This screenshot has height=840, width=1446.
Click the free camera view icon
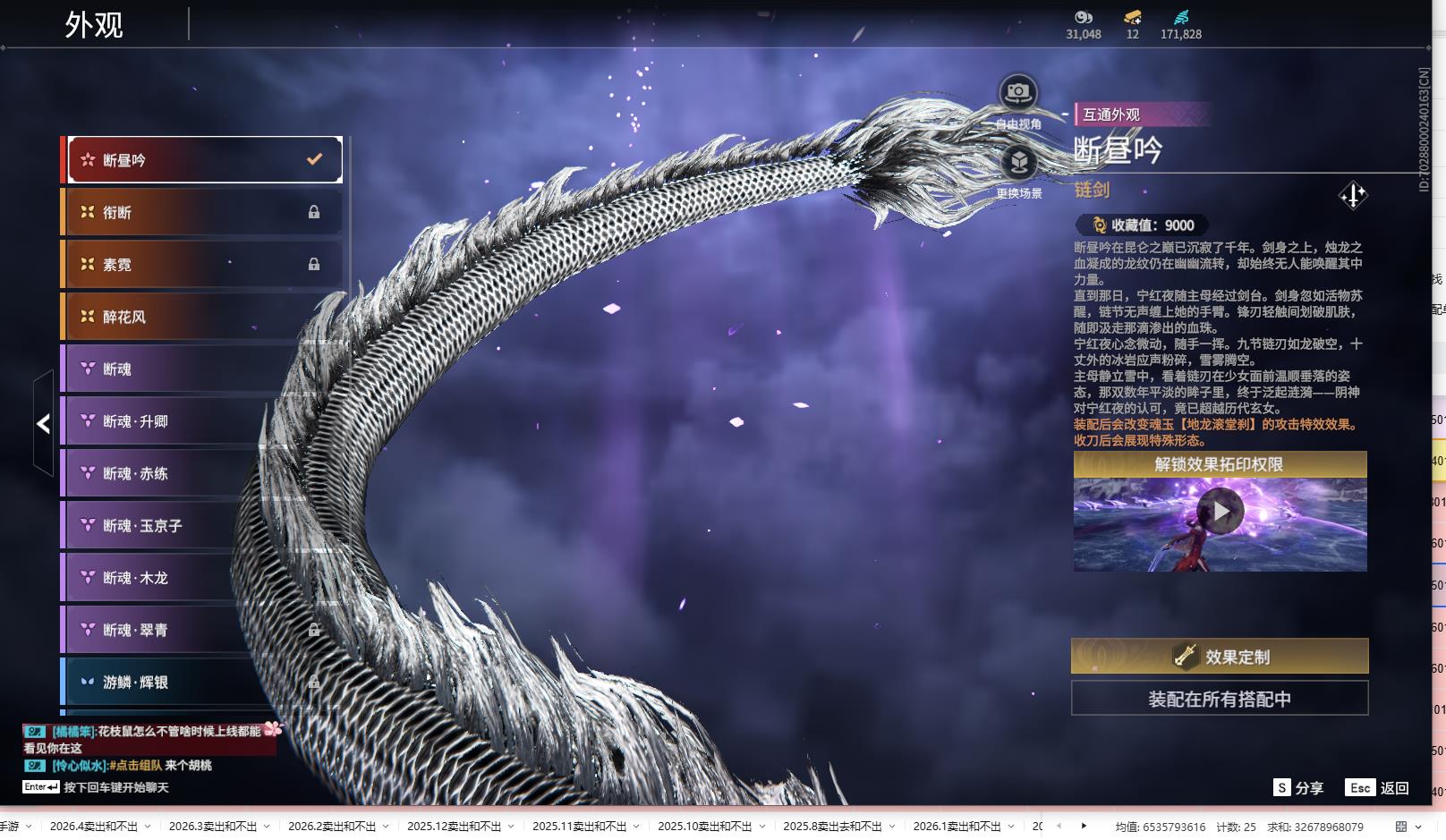point(1017,92)
